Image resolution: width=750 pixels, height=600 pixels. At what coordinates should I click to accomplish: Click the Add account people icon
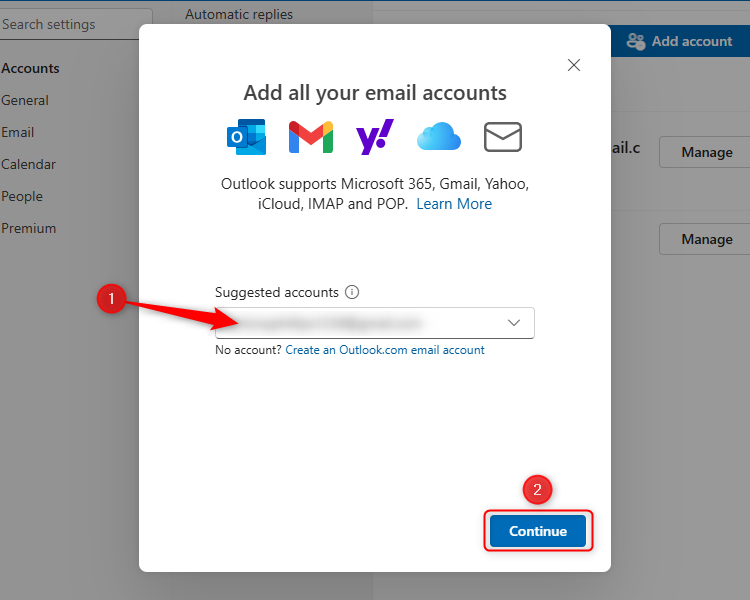(x=636, y=41)
